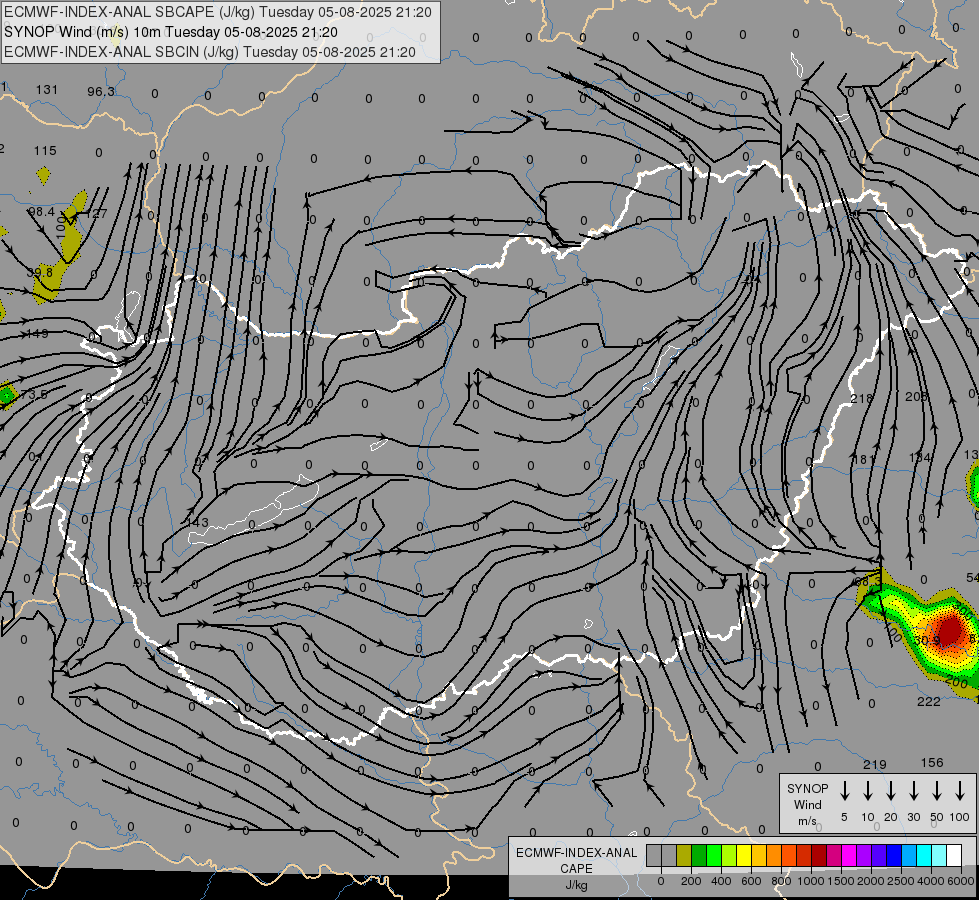The height and width of the screenshot is (900, 979).
Task: Click the 5 m/s wind arrow in legend
Action: [x=844, y=791]
